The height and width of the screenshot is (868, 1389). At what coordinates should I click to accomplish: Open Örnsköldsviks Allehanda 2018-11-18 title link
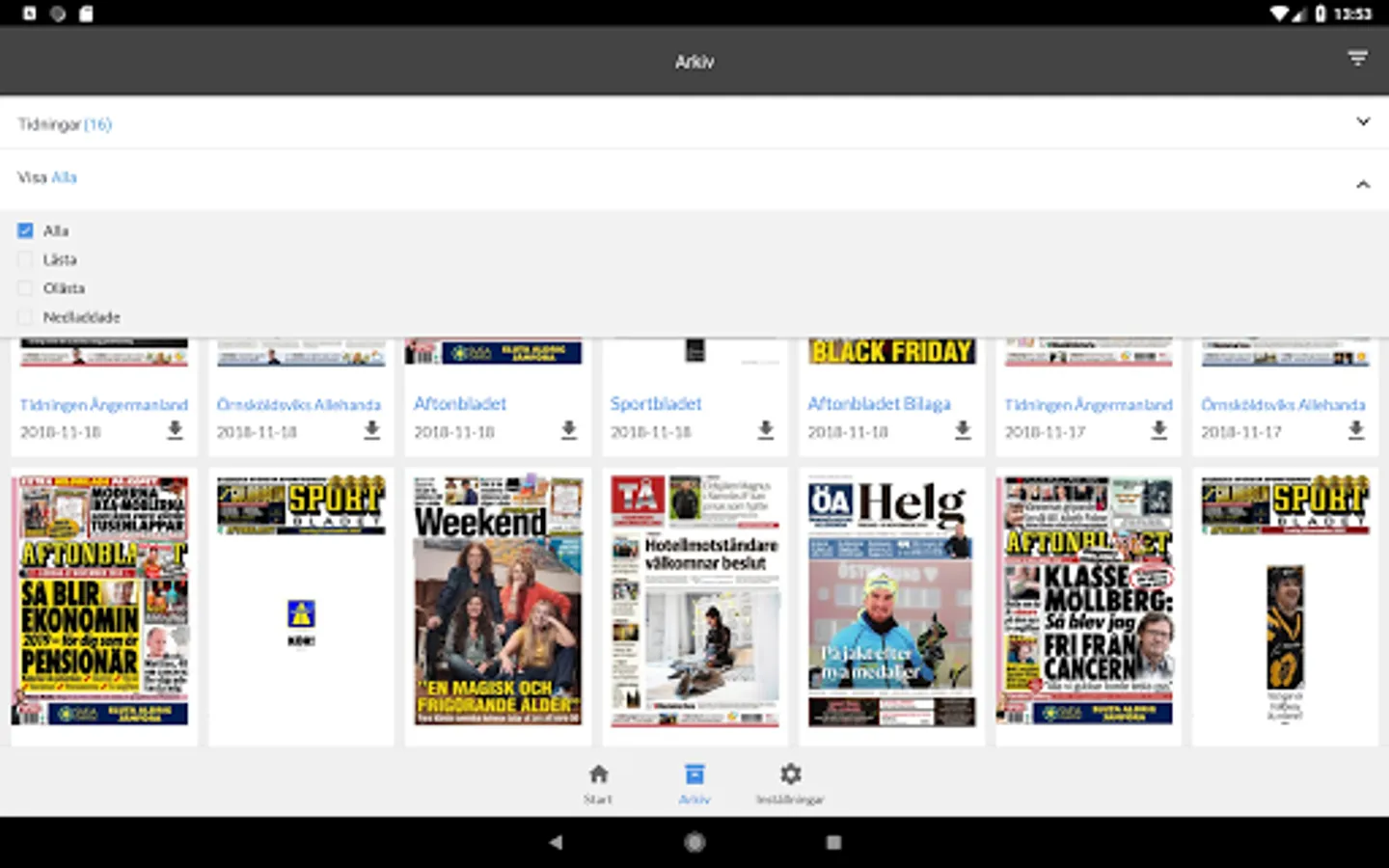click(x=299, y=404)
